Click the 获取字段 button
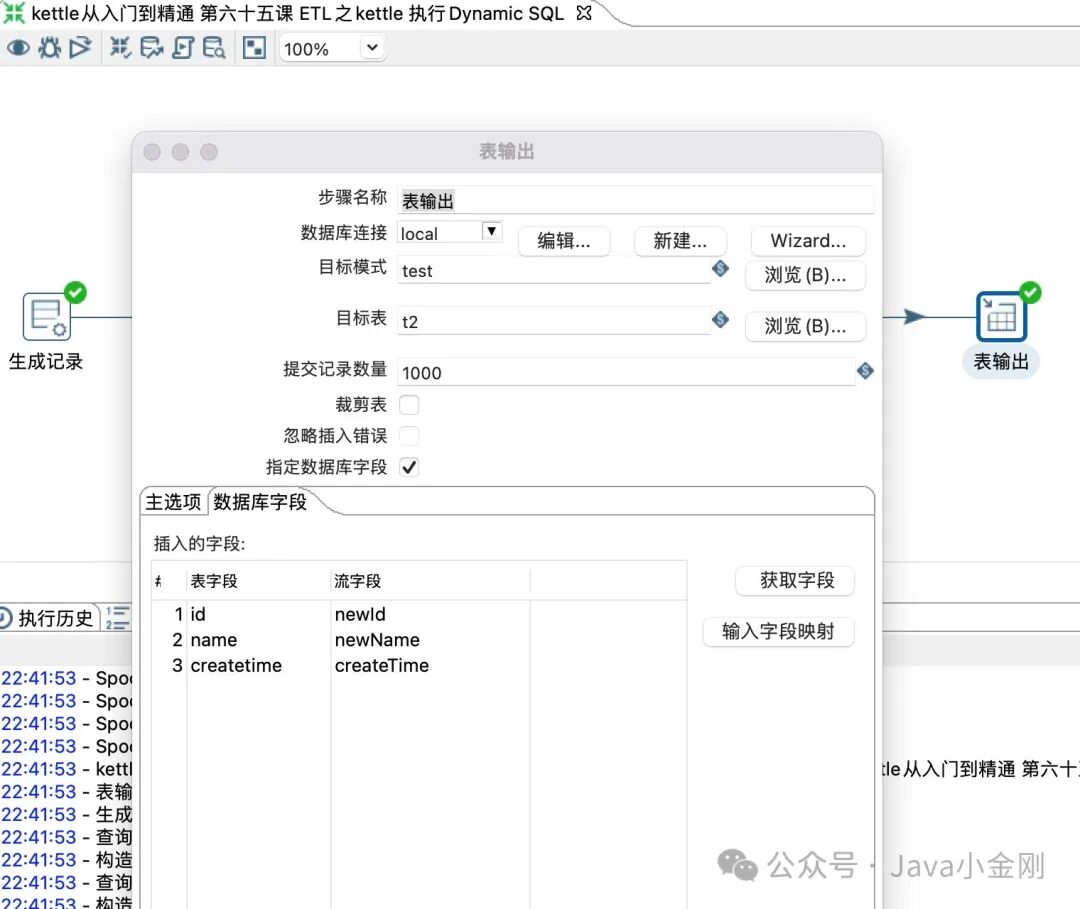The image size is (1080, 909). (x=795, y=581)
